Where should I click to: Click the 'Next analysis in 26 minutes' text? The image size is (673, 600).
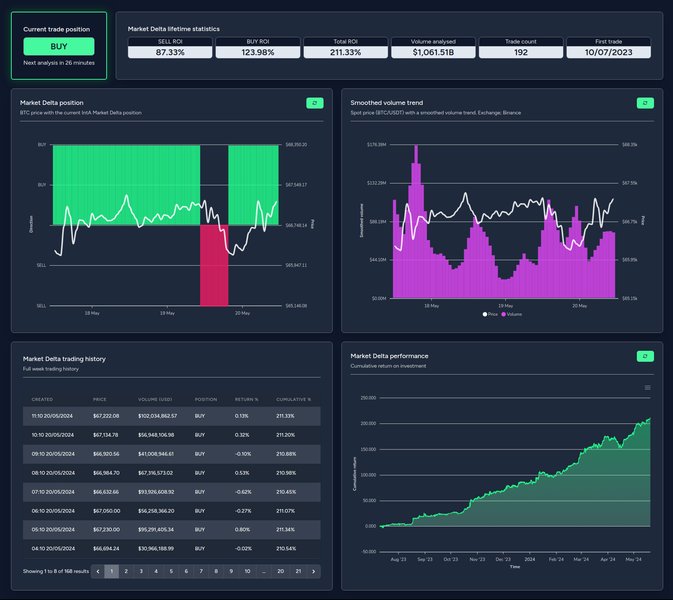(x=59, y=63)
